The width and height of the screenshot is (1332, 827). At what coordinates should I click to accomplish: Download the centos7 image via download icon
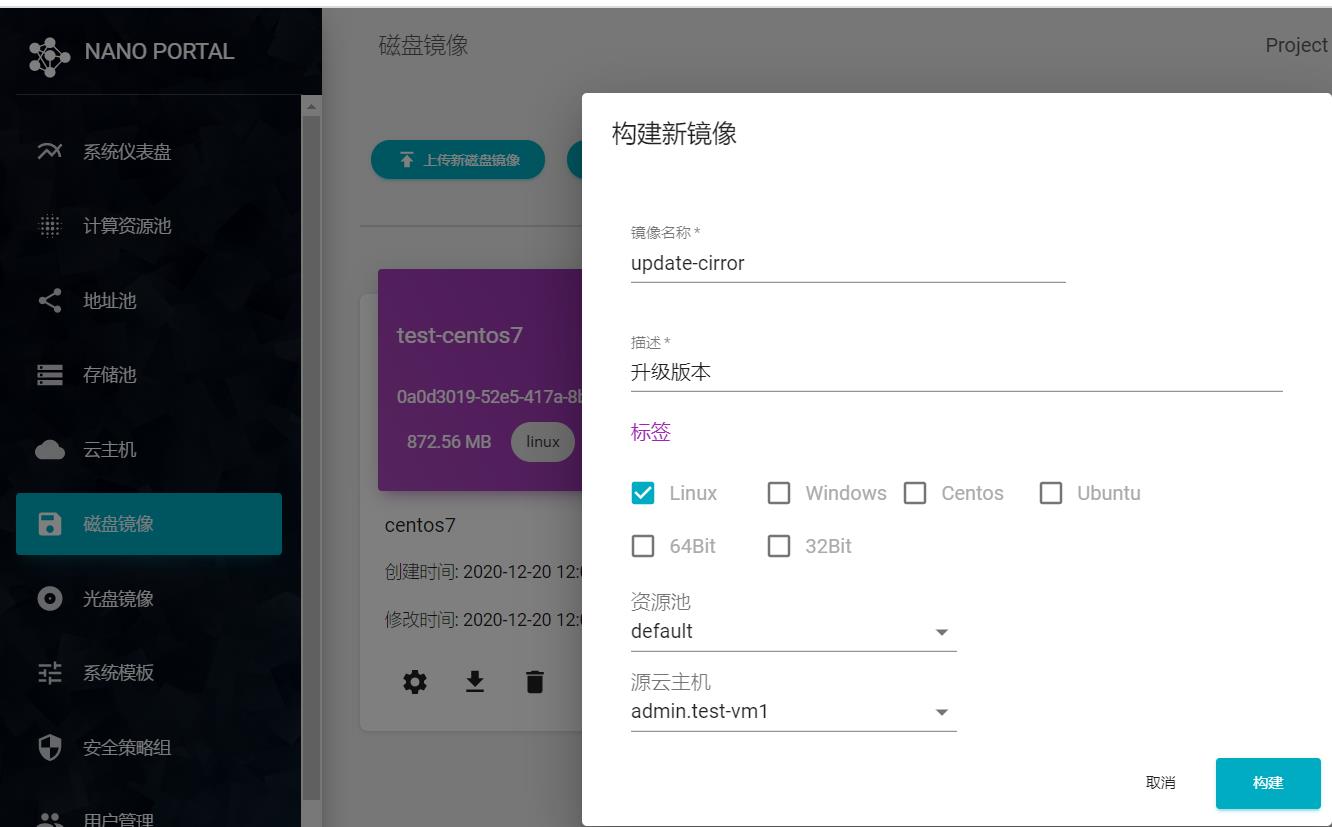point(475,682)
